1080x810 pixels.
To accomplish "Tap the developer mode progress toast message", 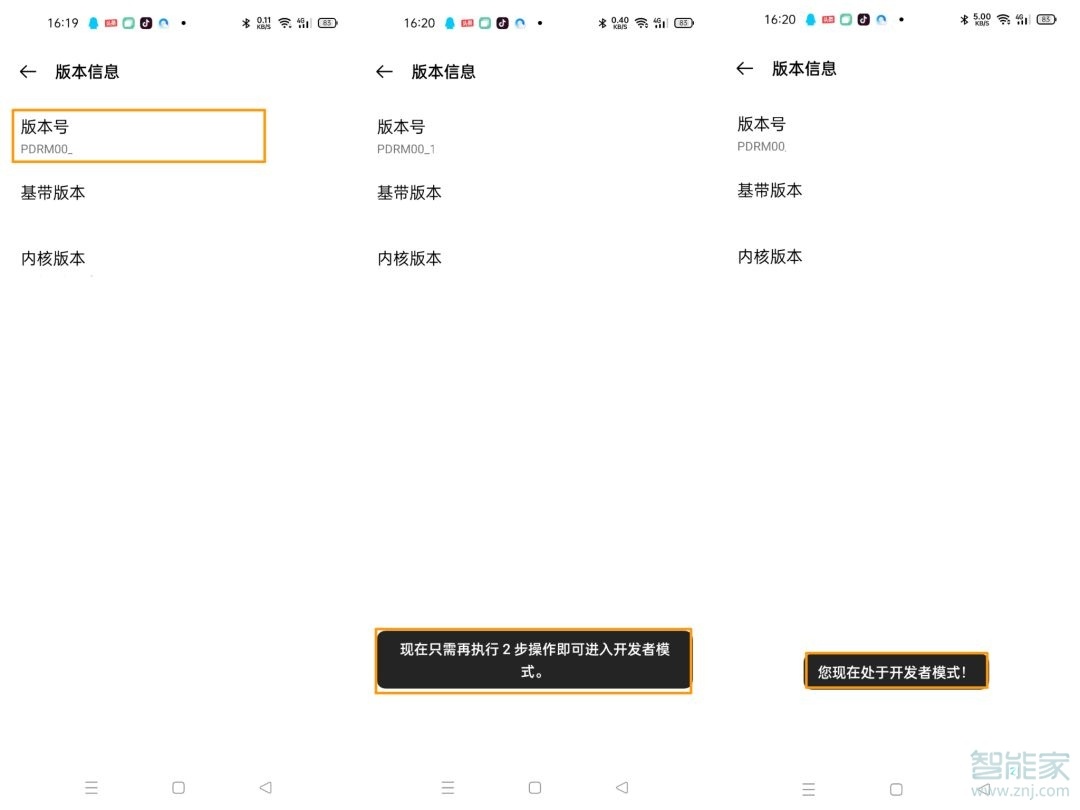I will pos(533,660).
